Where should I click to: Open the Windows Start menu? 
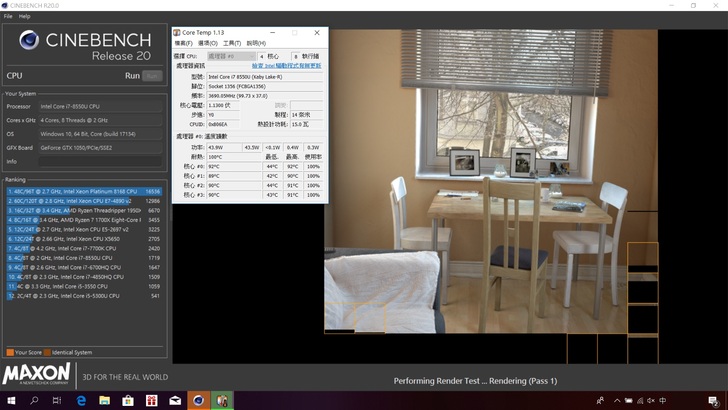pyautogui.click(x=11, y=400)
